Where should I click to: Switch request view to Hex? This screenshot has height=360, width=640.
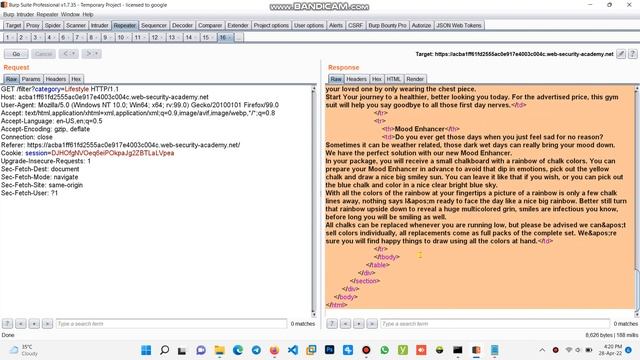pos(76,79)
